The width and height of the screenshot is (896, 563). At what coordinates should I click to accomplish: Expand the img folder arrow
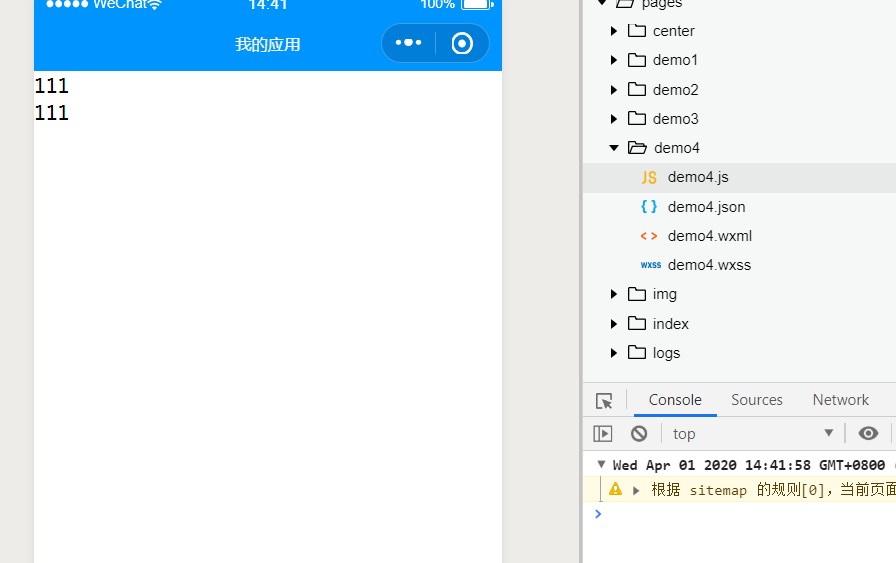(614, 294)
